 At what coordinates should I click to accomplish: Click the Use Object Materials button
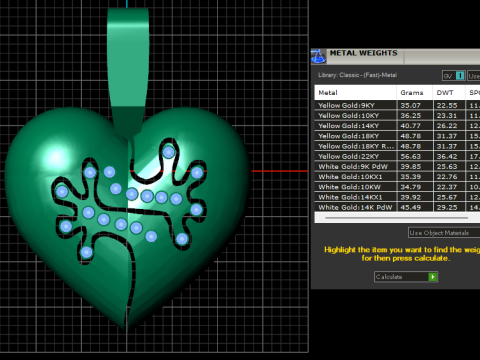coord(444,233)
